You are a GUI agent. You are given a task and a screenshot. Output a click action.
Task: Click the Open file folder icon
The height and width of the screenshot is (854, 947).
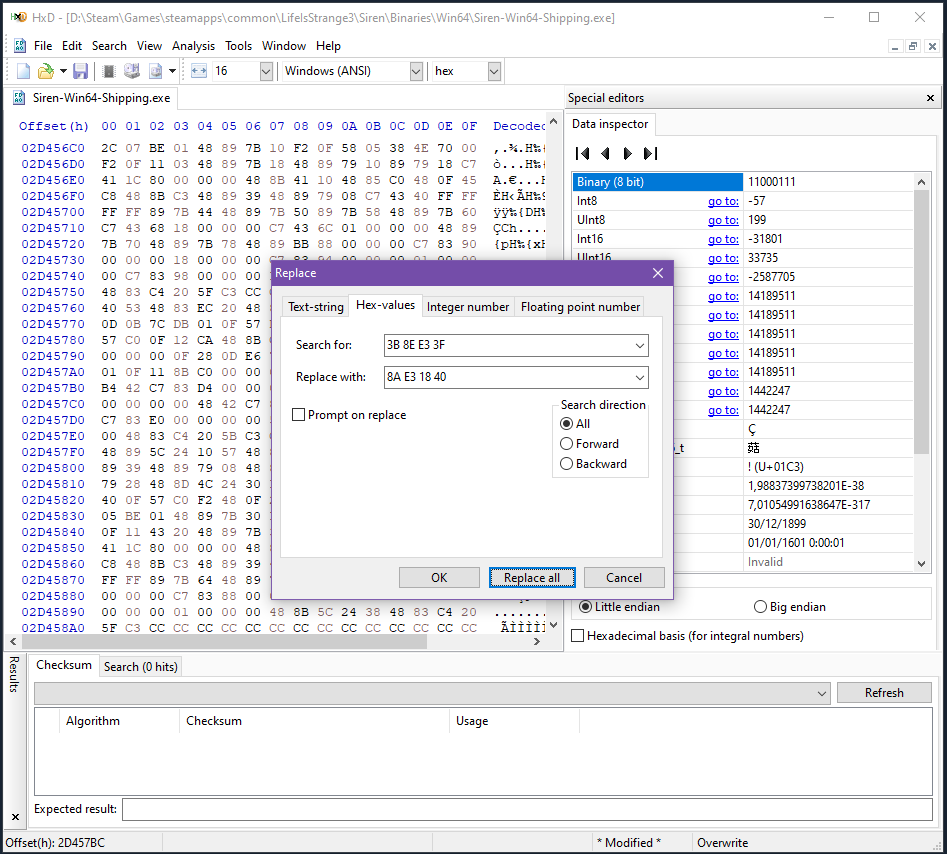pos(45,71)
